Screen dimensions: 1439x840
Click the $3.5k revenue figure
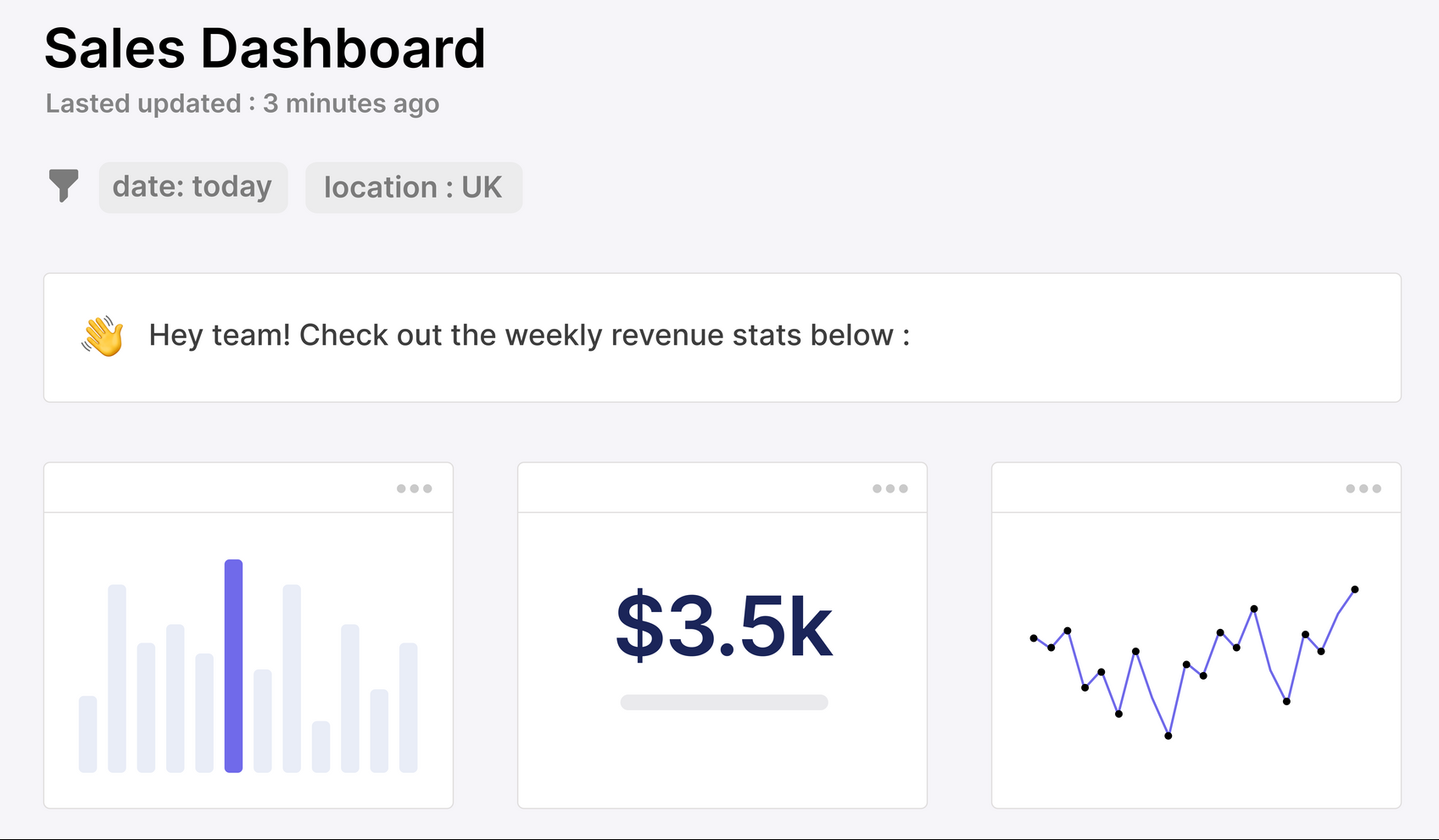click(x=723, y=627)
